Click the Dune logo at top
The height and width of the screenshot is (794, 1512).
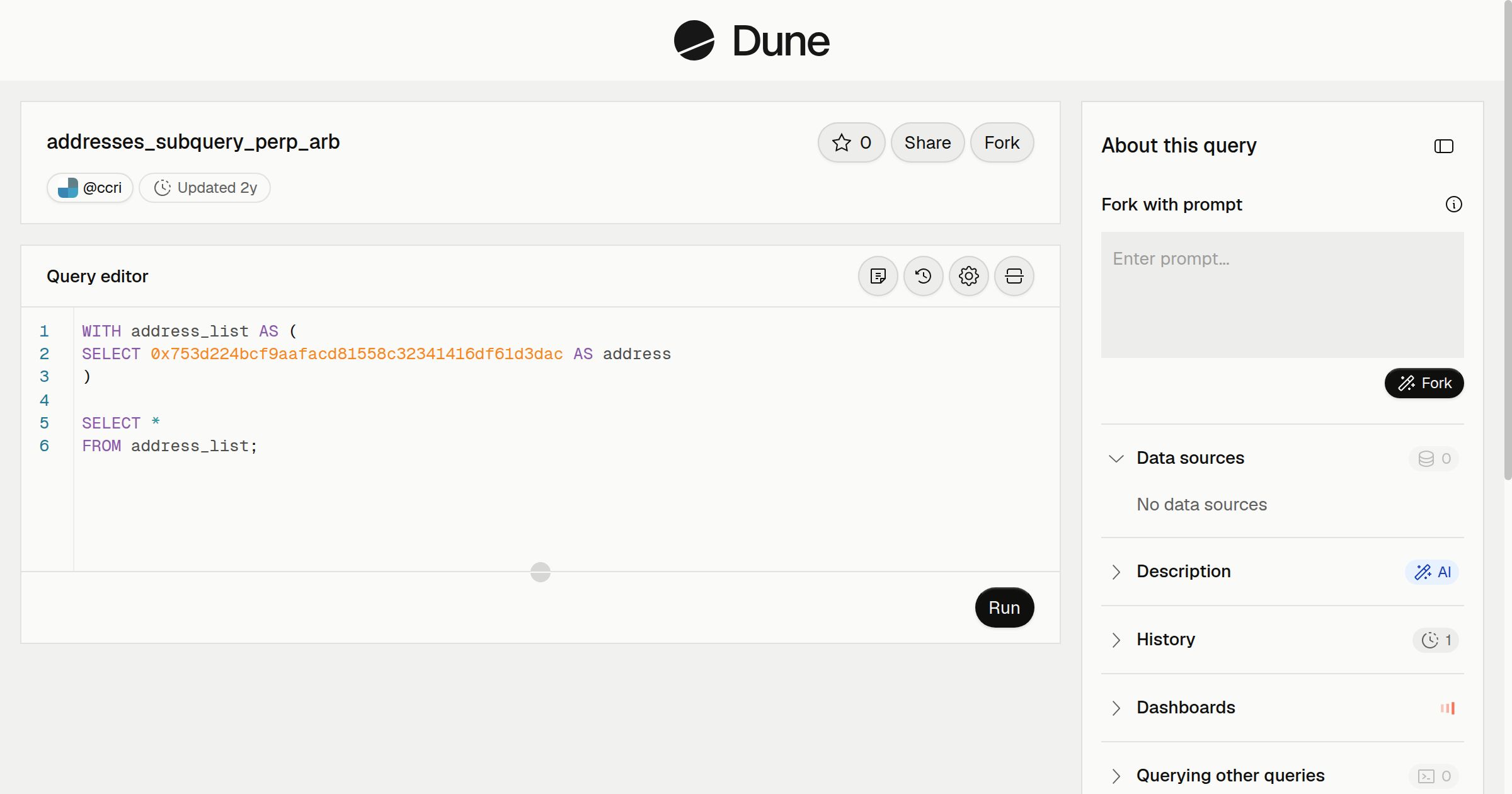tap(752, 40)
